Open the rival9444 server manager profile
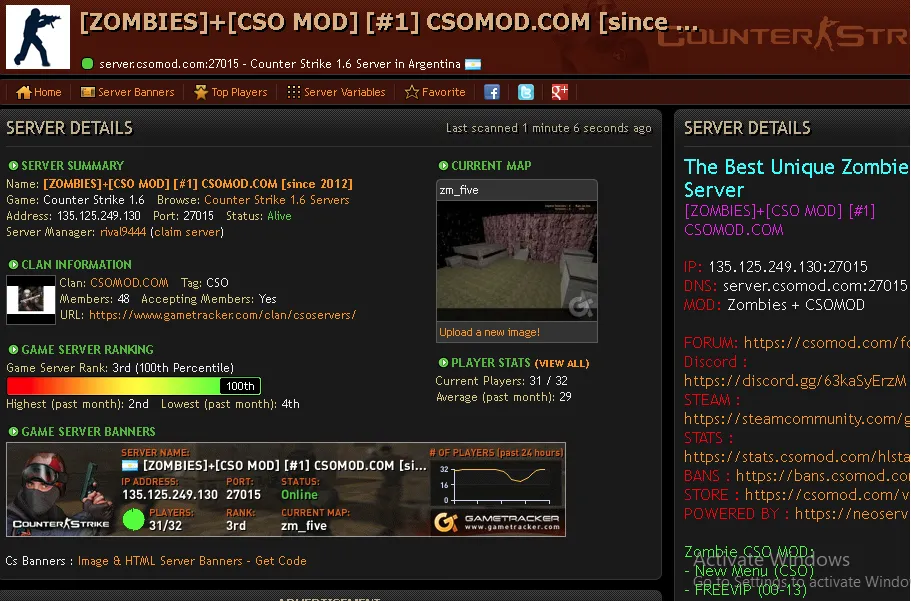The image size is (911, 601). 123,232
